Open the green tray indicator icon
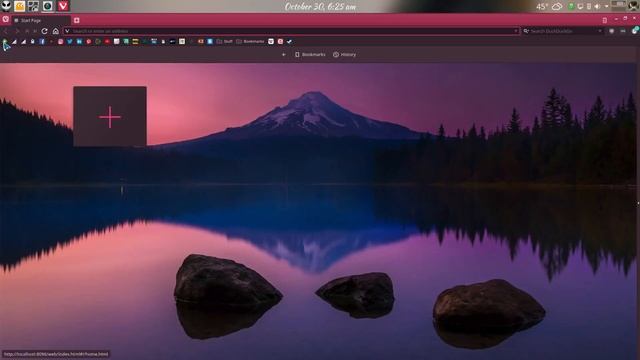This screenshot has width=640, height=360. coord(571,7)
